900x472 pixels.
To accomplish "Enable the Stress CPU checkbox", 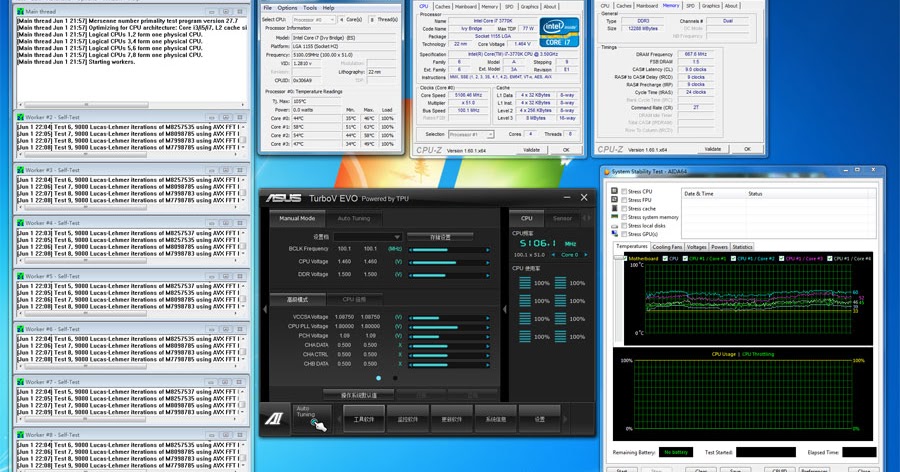I will tap(624, 190).
